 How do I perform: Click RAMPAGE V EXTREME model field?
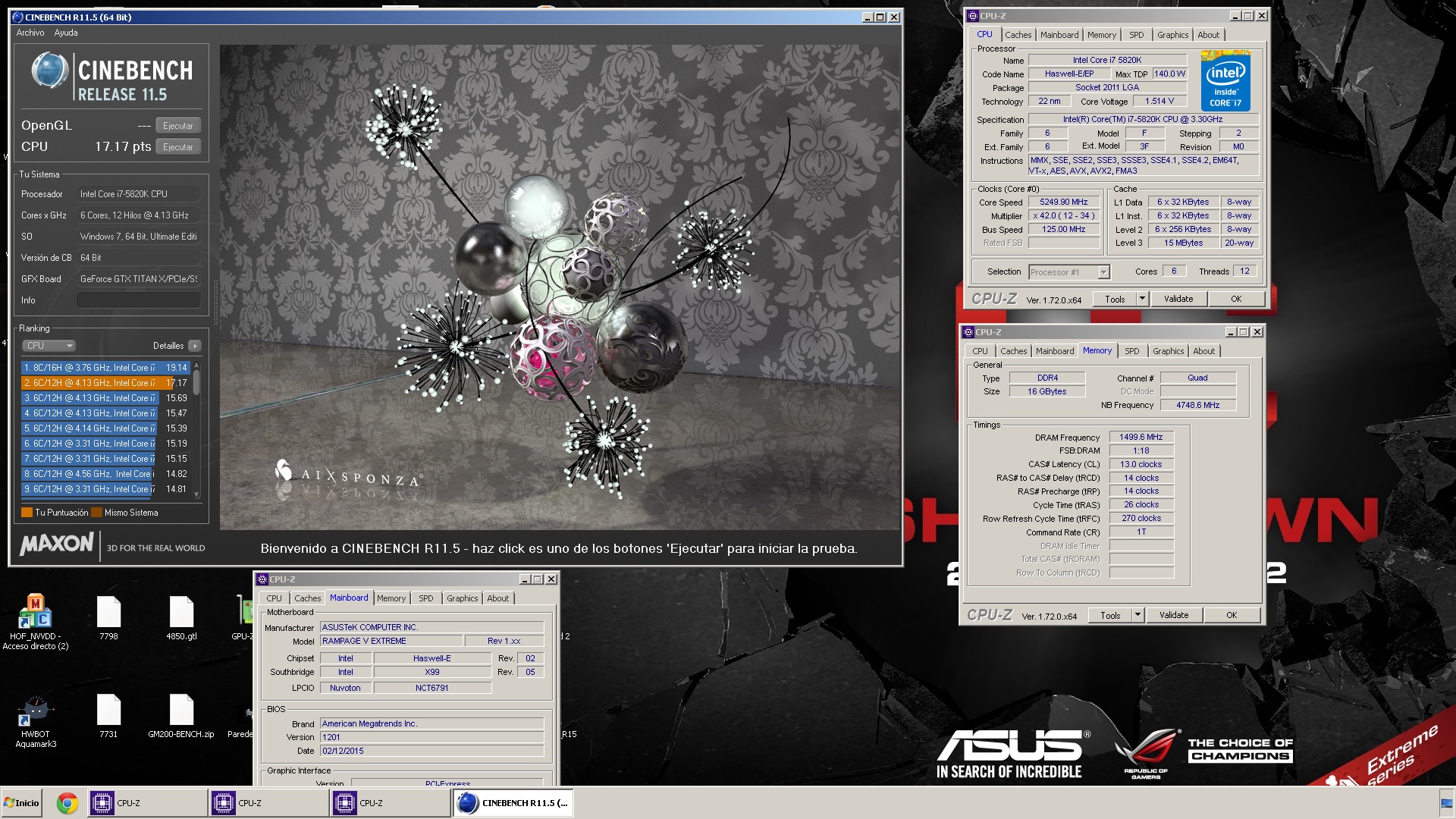[391, 642]
